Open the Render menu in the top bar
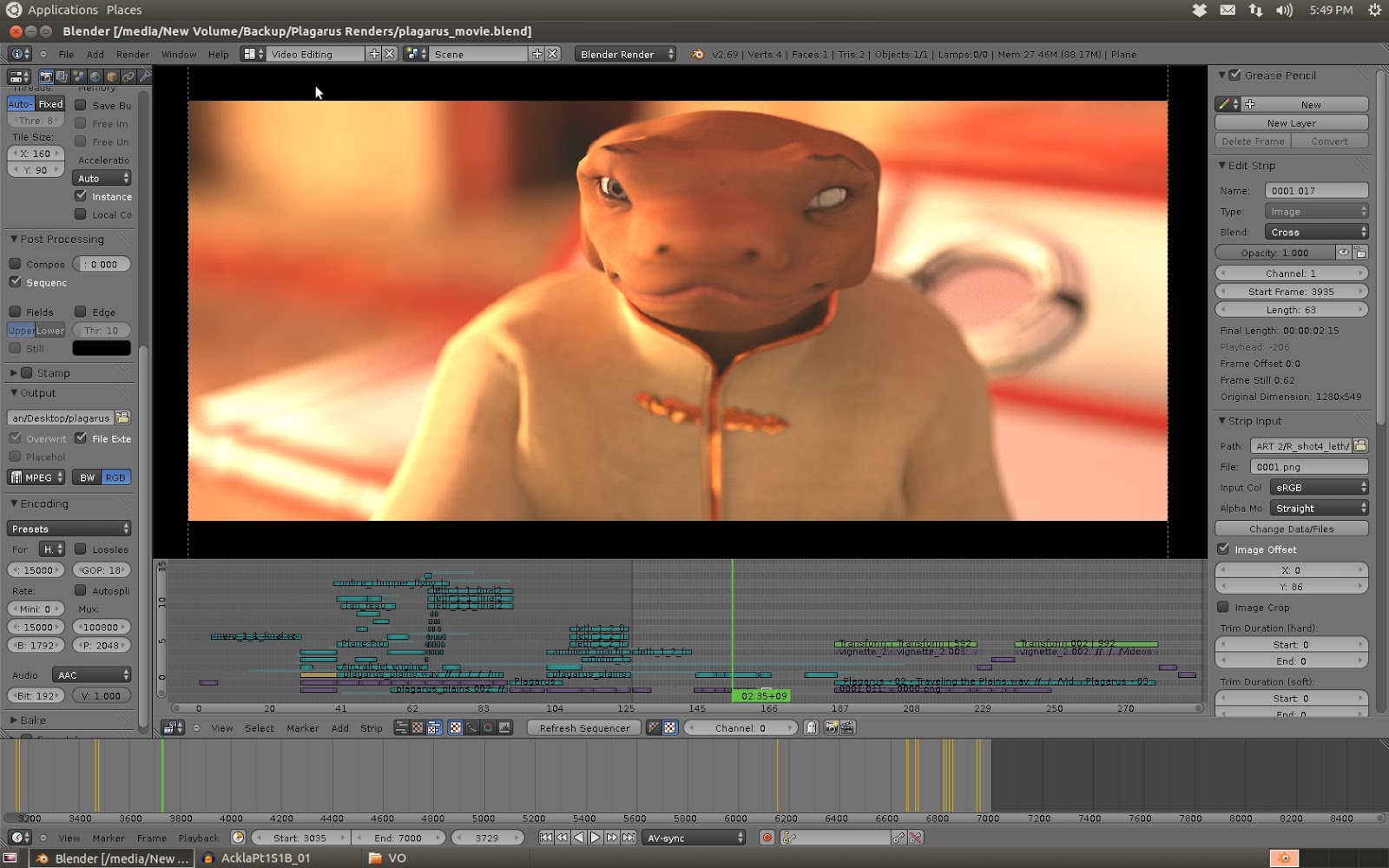1389x868 pixels. (133, 54)
